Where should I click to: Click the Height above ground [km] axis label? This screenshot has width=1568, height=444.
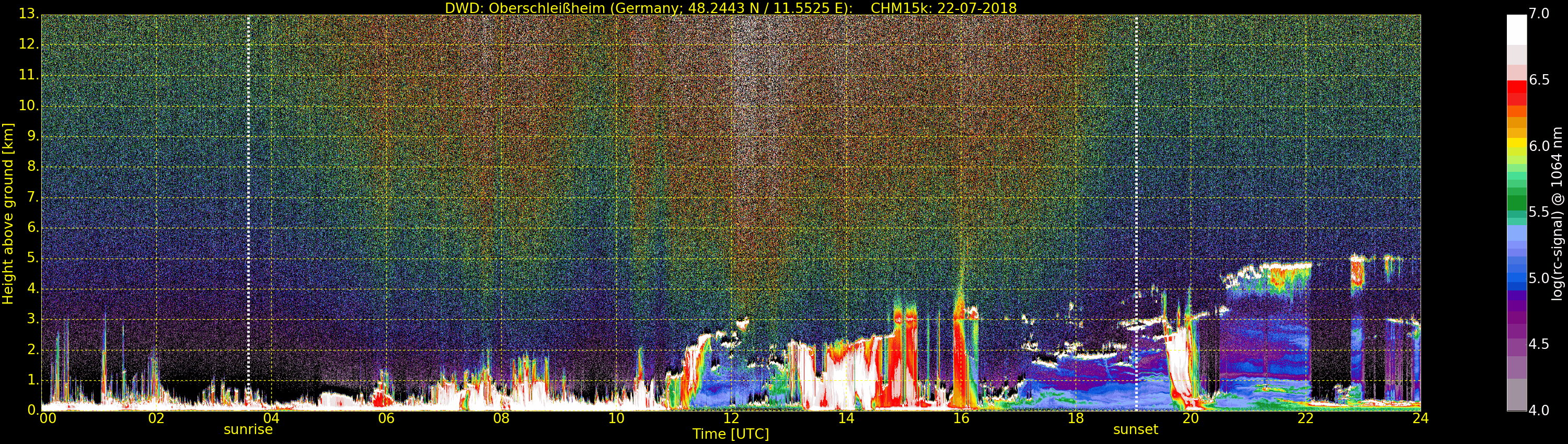(x=8, y=214)
